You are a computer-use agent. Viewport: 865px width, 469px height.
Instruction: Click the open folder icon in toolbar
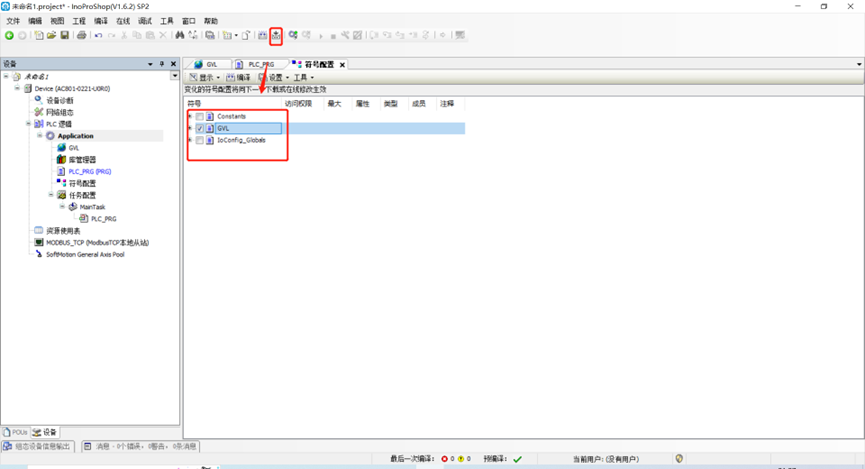(x=51, y=35)
